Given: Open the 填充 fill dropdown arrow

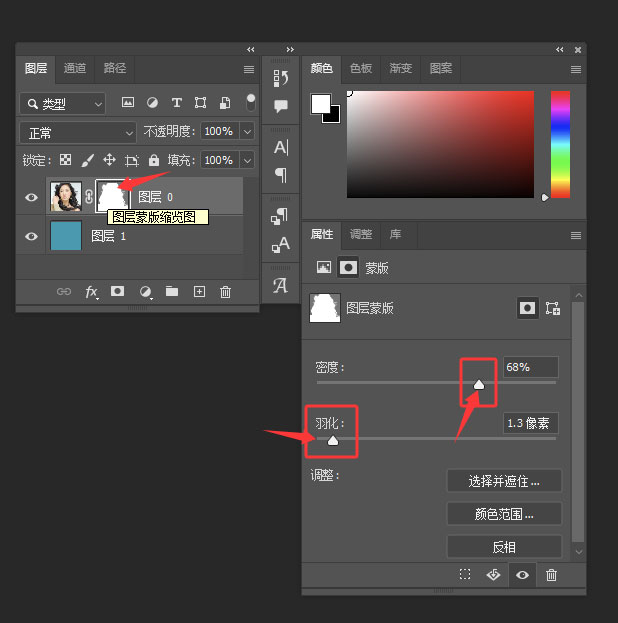Looking at the screenshot, I should (x=247, y=160).
